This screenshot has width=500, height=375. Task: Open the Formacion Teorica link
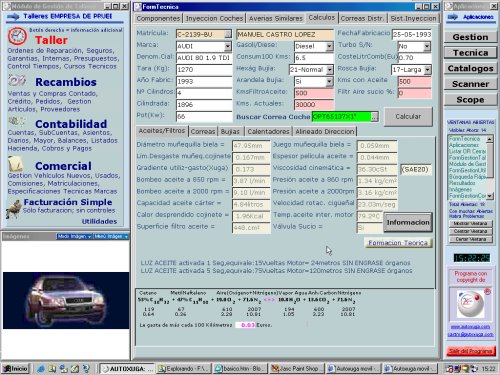[398, 243]
